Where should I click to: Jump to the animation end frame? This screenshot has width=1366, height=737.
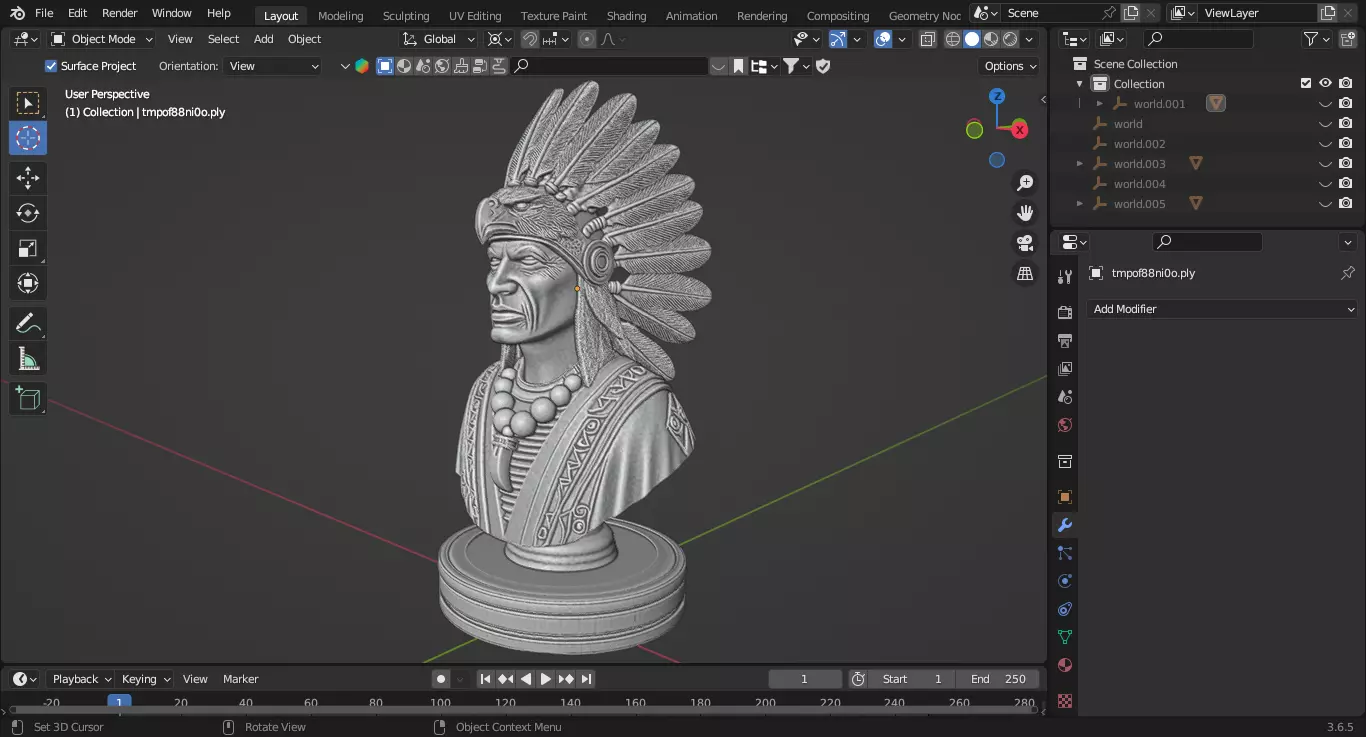point(587,679)
